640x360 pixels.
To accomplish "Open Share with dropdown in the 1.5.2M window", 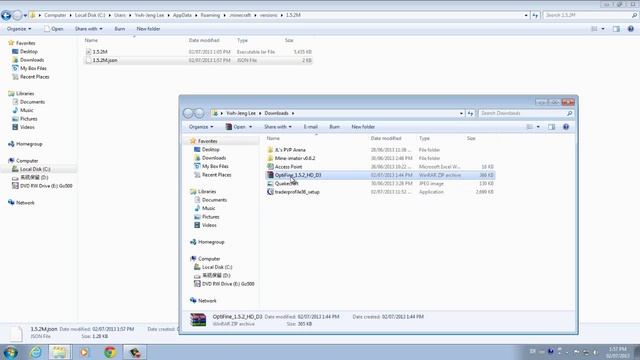I will coord(88,29).
